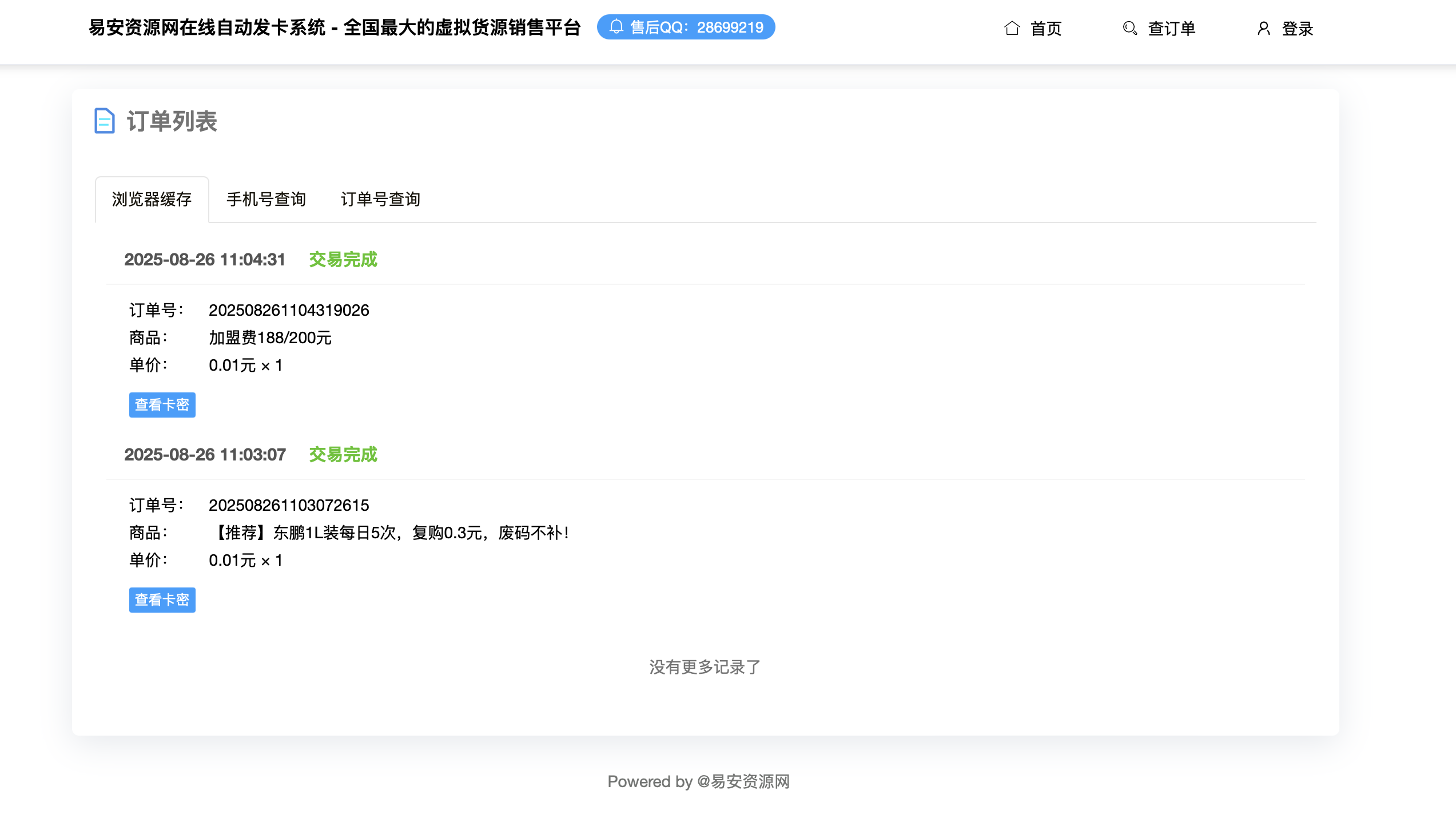The width and height of the screenshot is (1456, 826).
Task: Select the 浏览器缓存 tab
Action: pyautogui.click(x=152, y=200)
